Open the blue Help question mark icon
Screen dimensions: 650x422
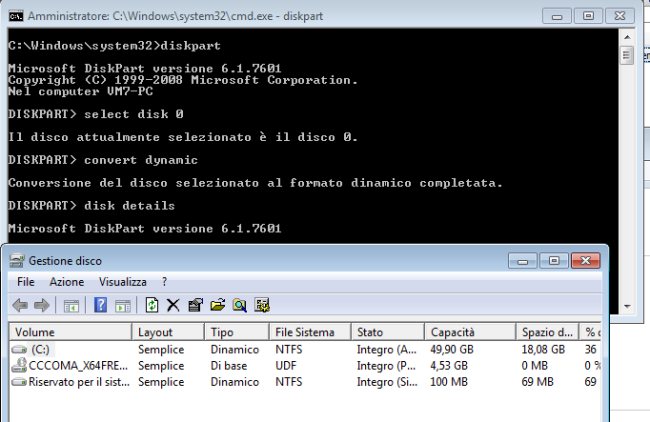coord(100,306)
